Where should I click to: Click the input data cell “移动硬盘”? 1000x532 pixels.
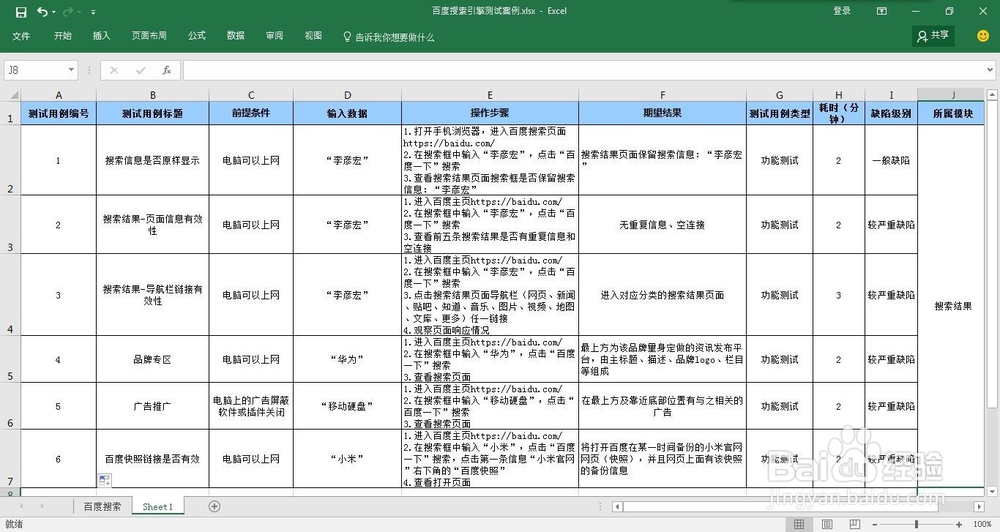point(348,406)
